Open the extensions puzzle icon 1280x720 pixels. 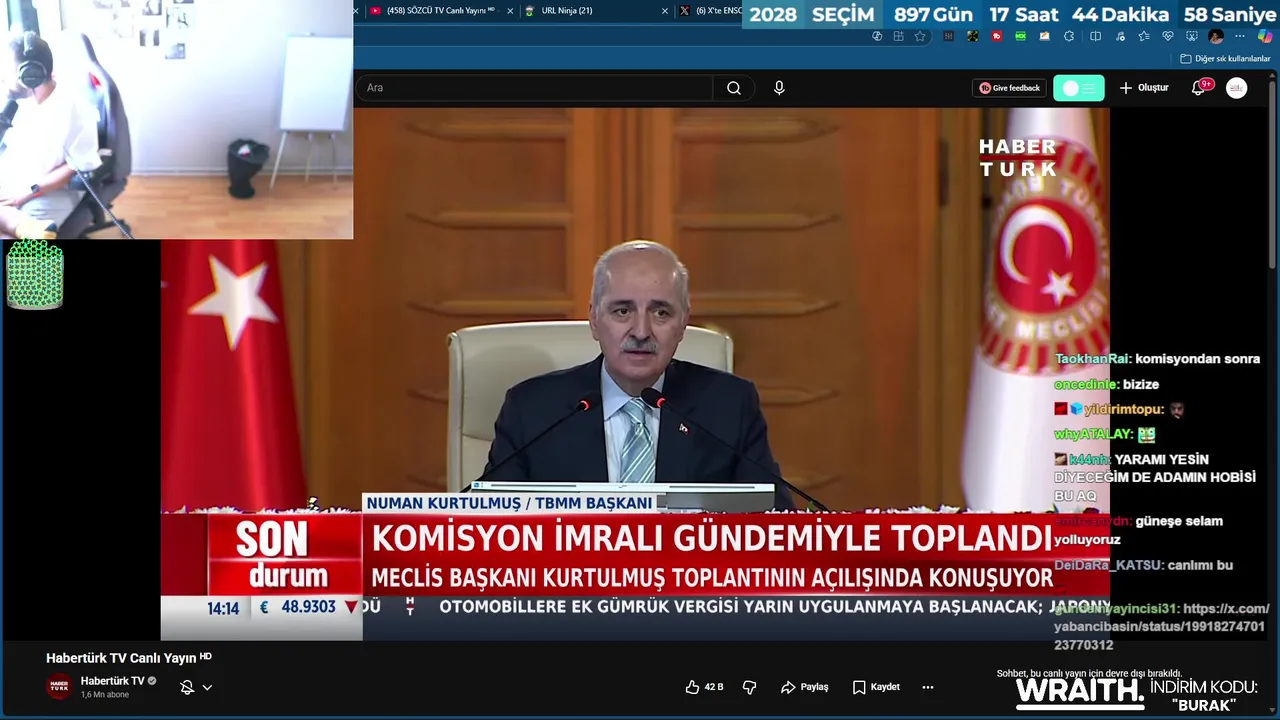click(x=1069, y=36)
